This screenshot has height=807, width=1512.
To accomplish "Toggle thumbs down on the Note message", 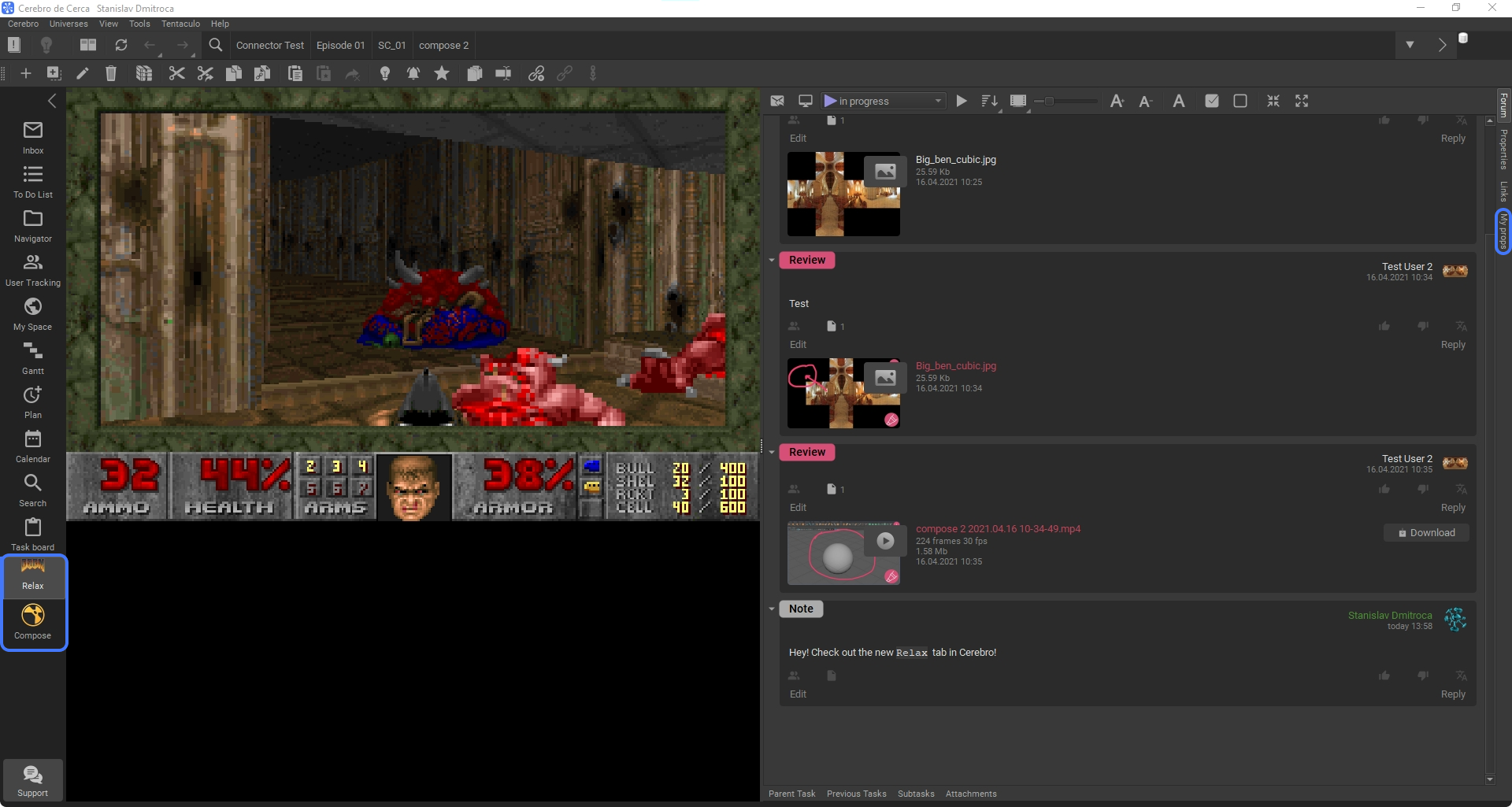I will (x=1422, y=676).
